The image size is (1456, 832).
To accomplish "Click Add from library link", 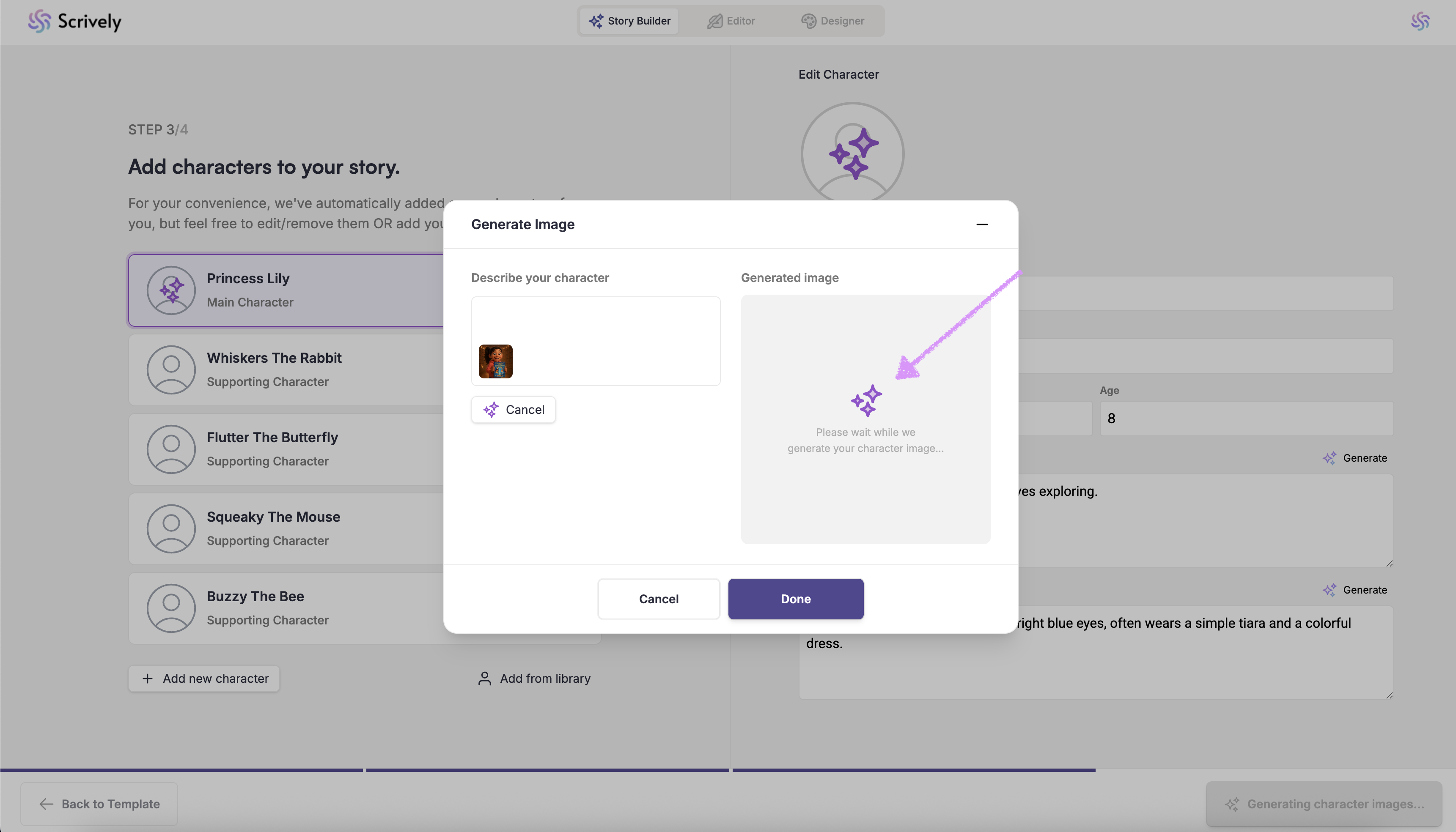I will (534, 678).
